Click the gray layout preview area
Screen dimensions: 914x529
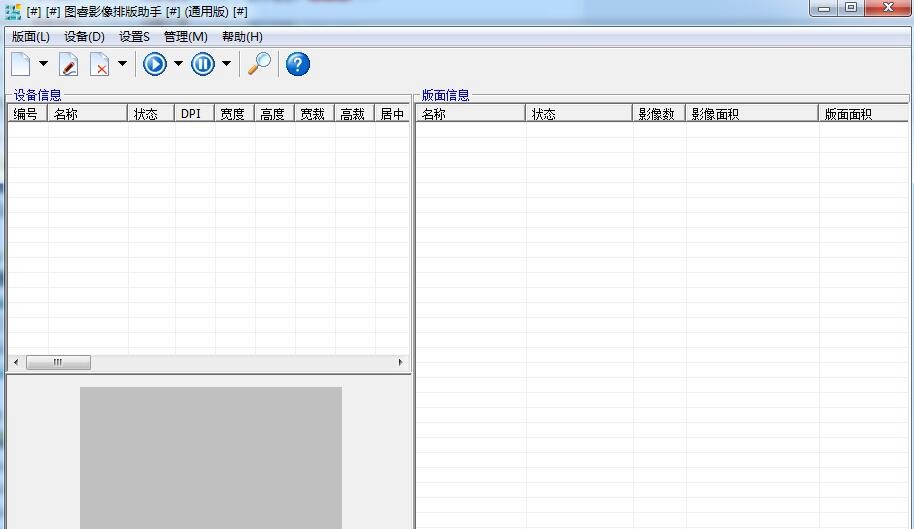click(211, 458)
